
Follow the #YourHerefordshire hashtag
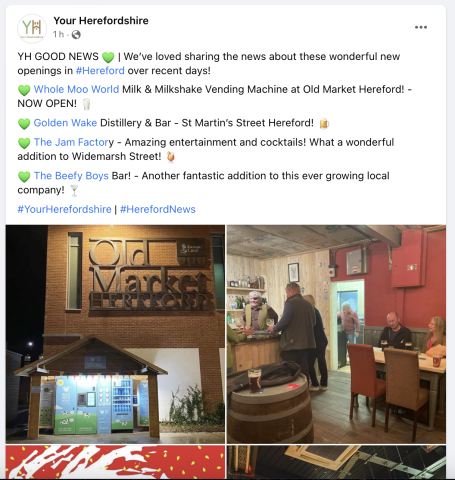64,209
